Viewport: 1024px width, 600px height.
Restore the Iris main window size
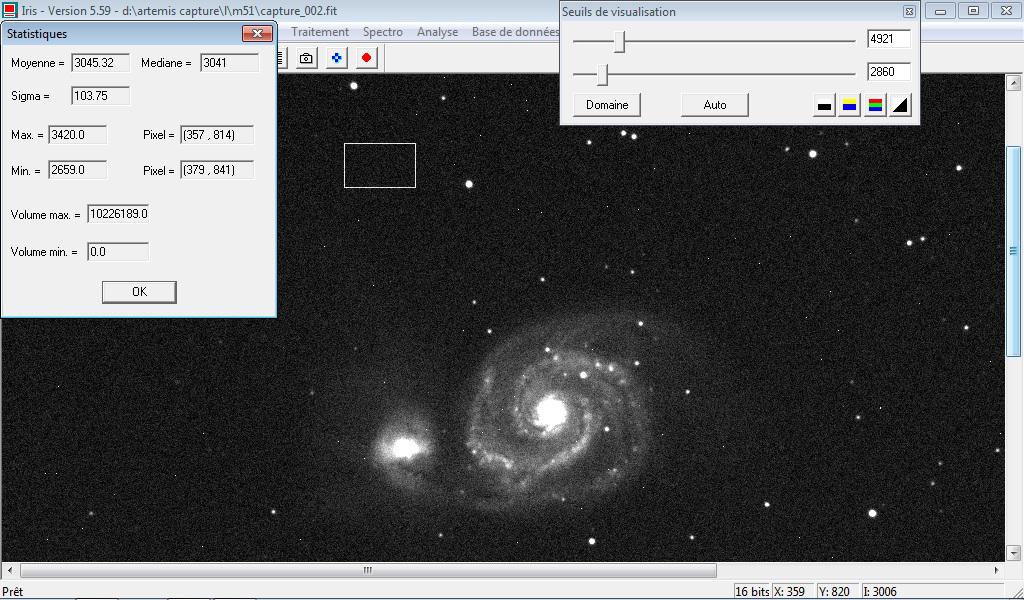(973, 11)
